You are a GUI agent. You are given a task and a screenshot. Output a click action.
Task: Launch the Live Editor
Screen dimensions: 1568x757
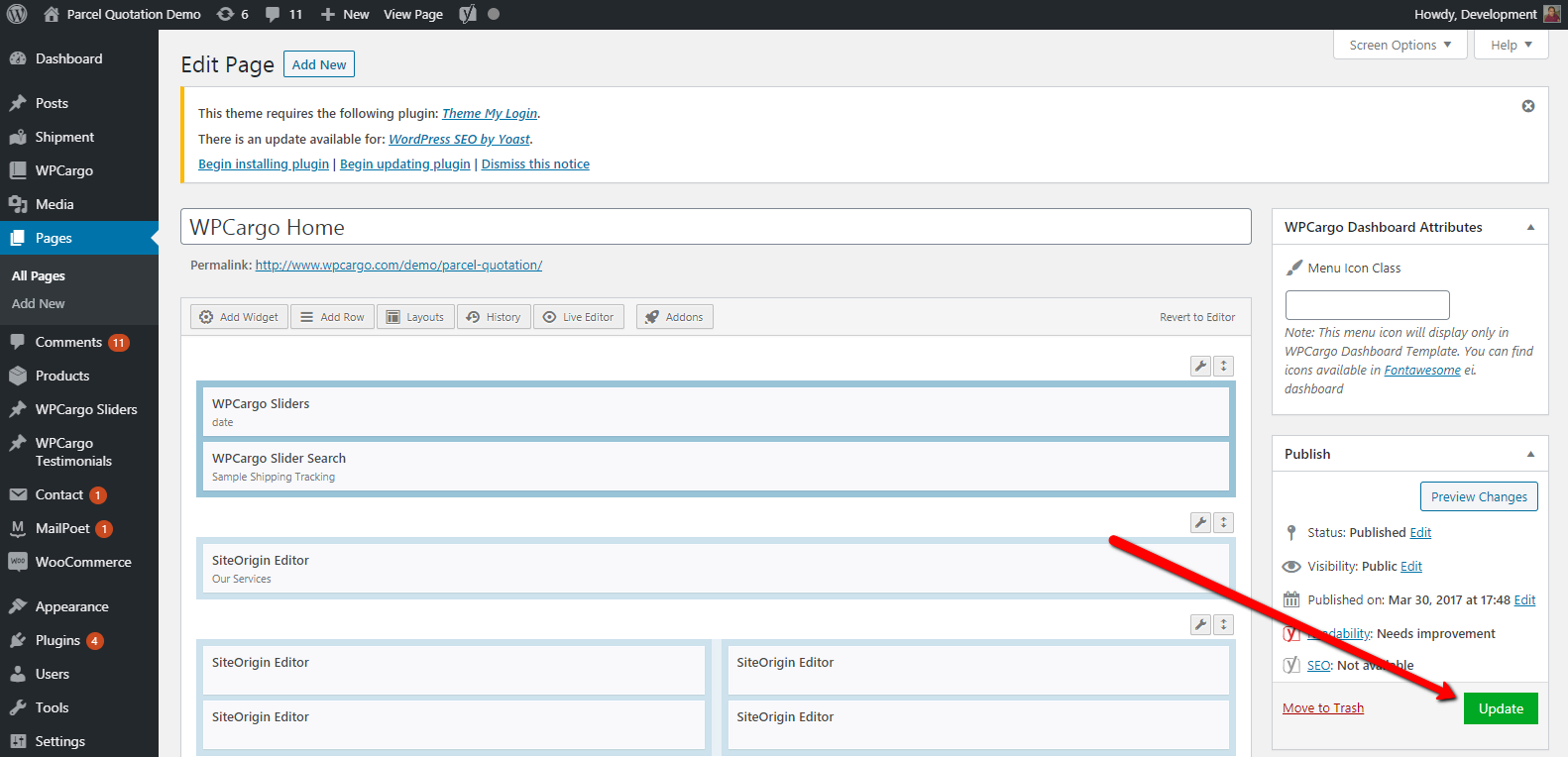(579, 317)
